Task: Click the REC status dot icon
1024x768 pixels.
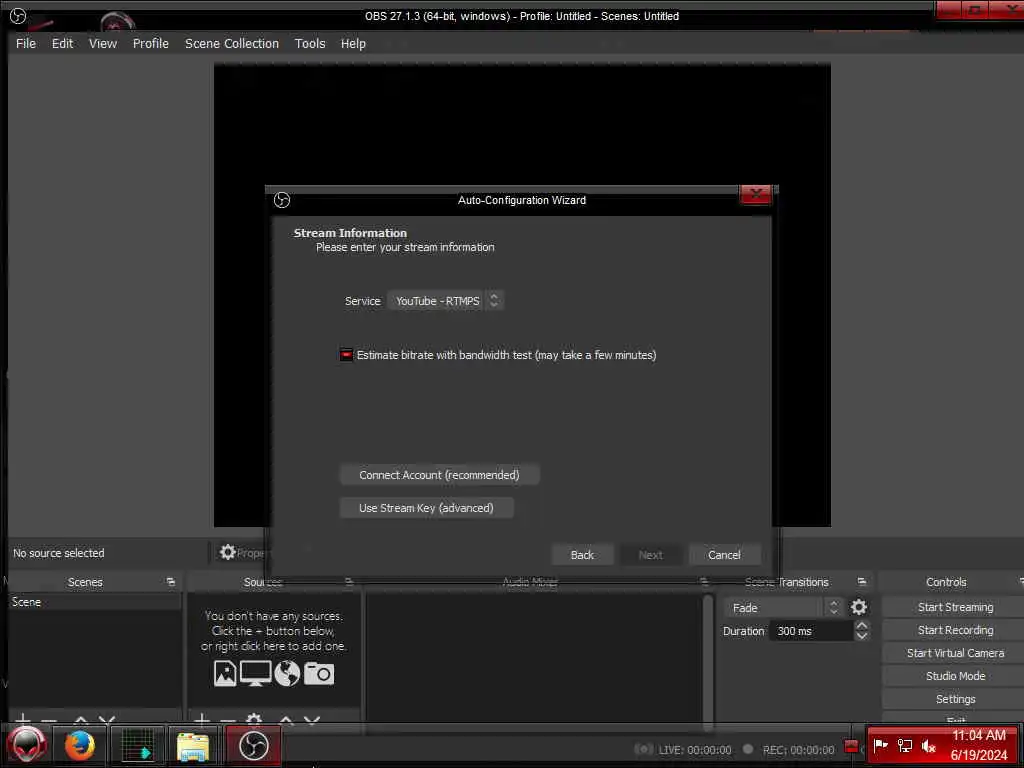Action: pyautogui.click(x=748, y=749)
